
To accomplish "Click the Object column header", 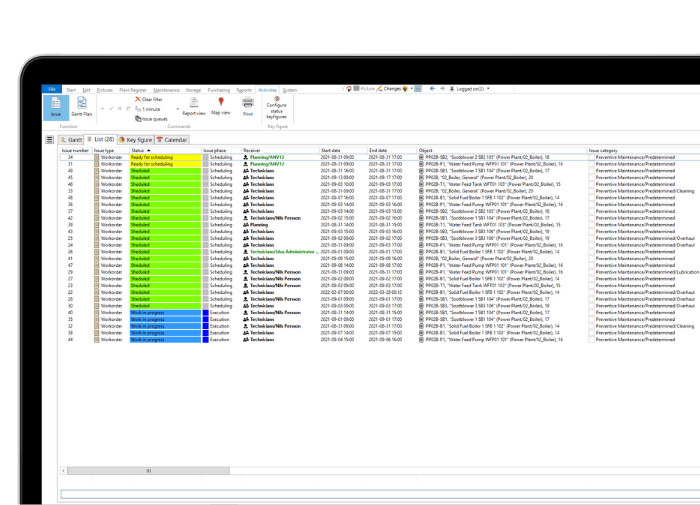I will tap(502, 150).
